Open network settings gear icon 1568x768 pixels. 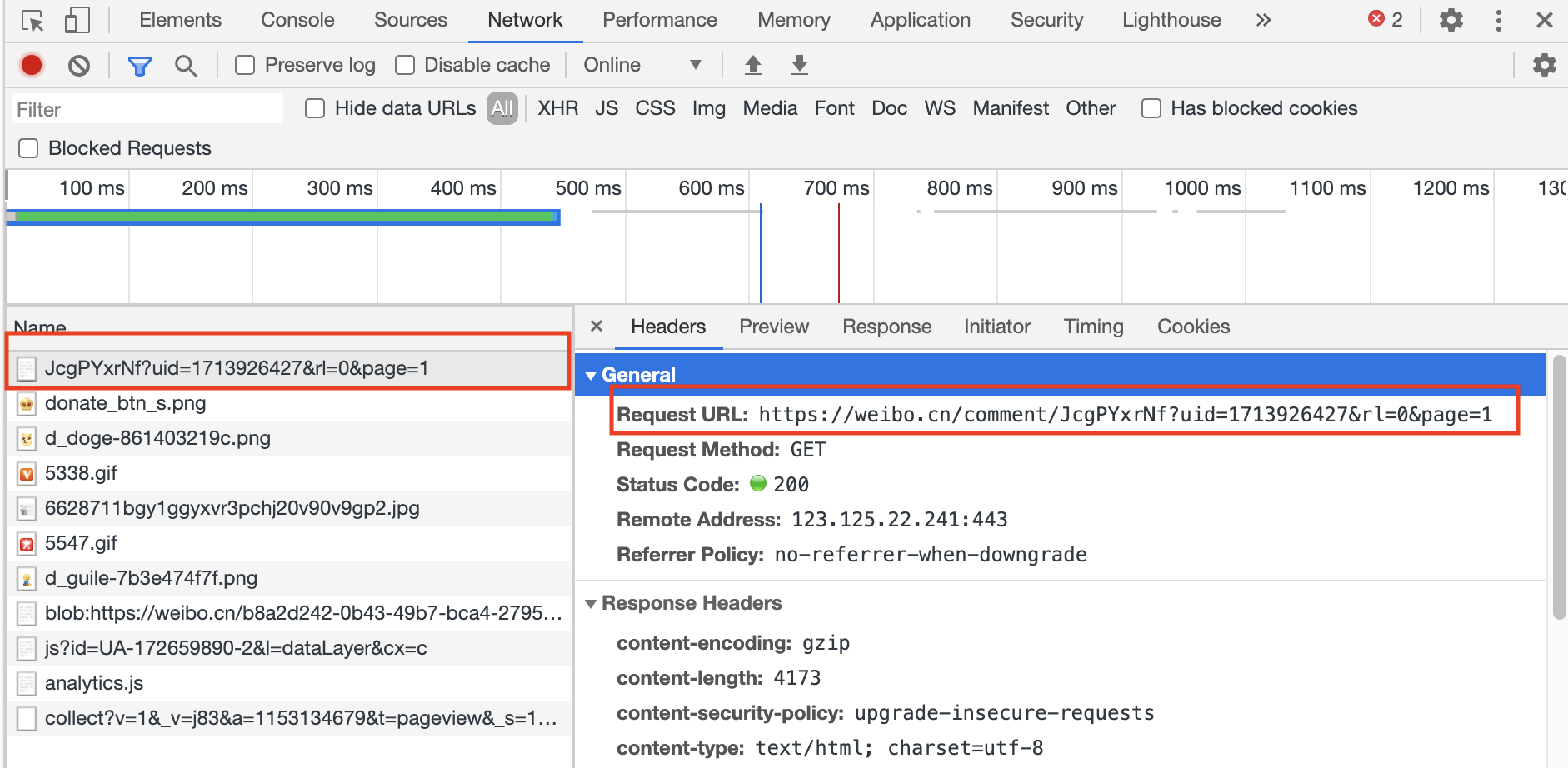pos(1545,65)
